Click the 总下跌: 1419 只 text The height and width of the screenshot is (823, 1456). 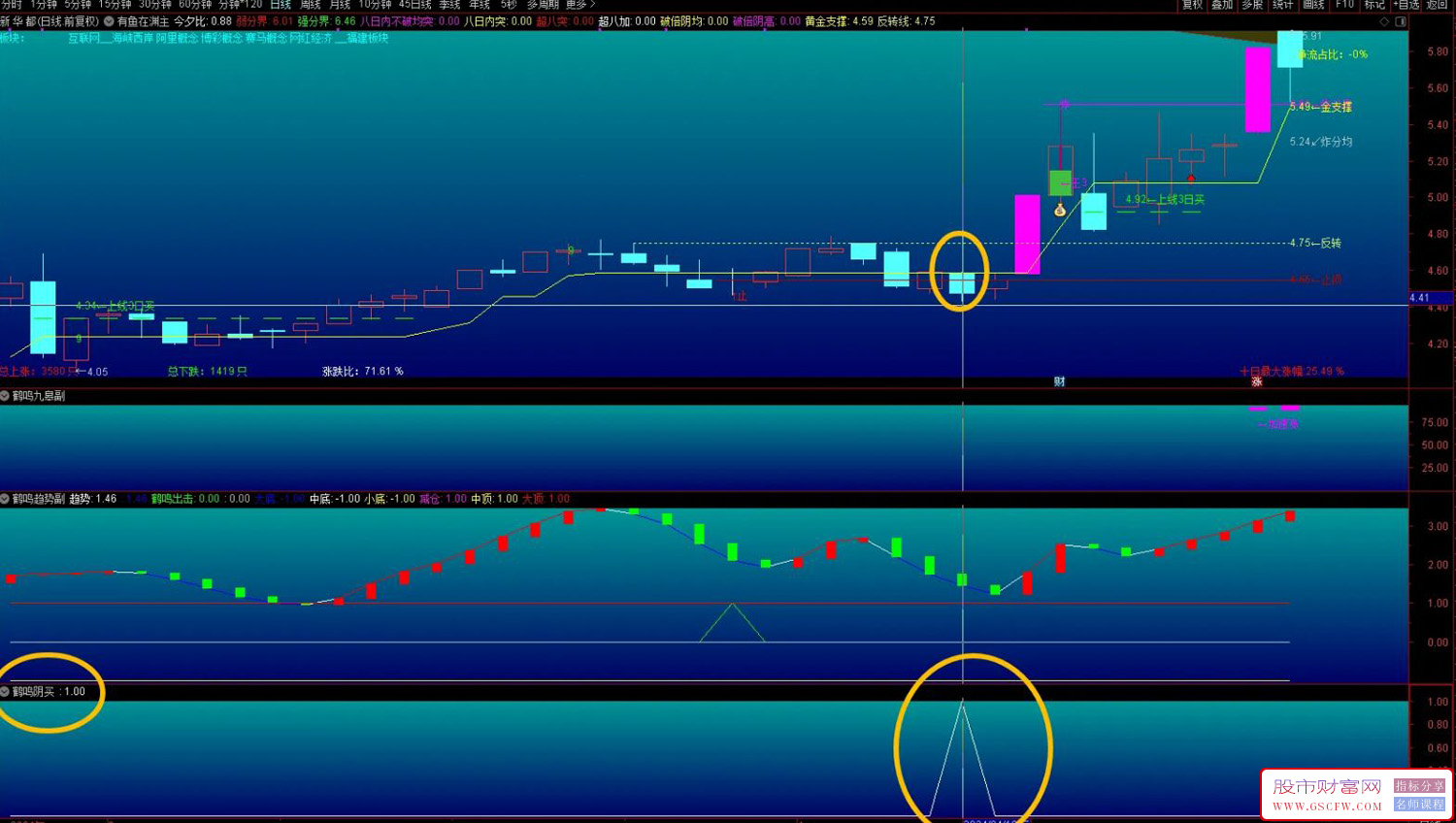coord(208,371)
